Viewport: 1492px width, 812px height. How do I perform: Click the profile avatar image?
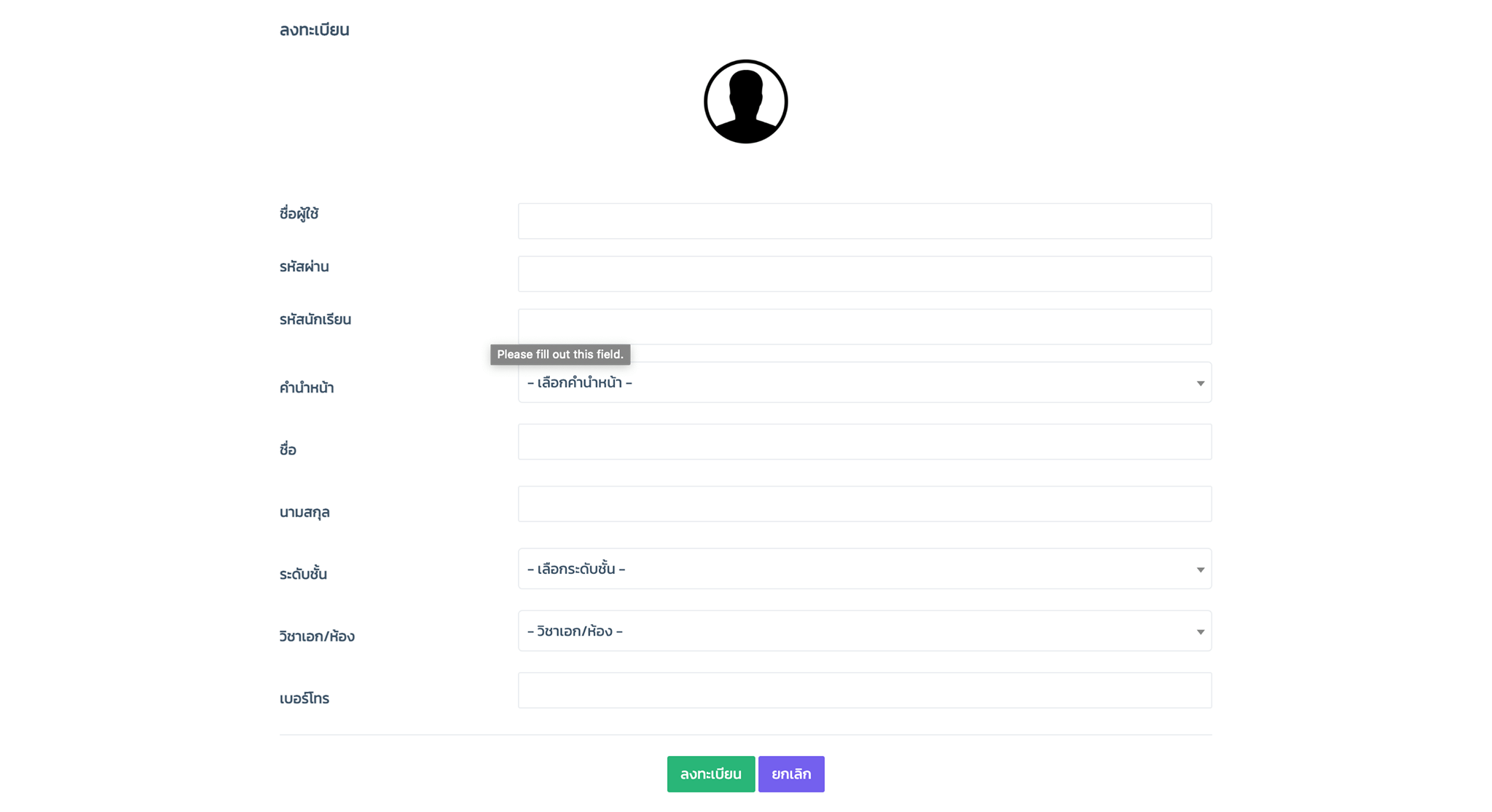click(745, 101)
